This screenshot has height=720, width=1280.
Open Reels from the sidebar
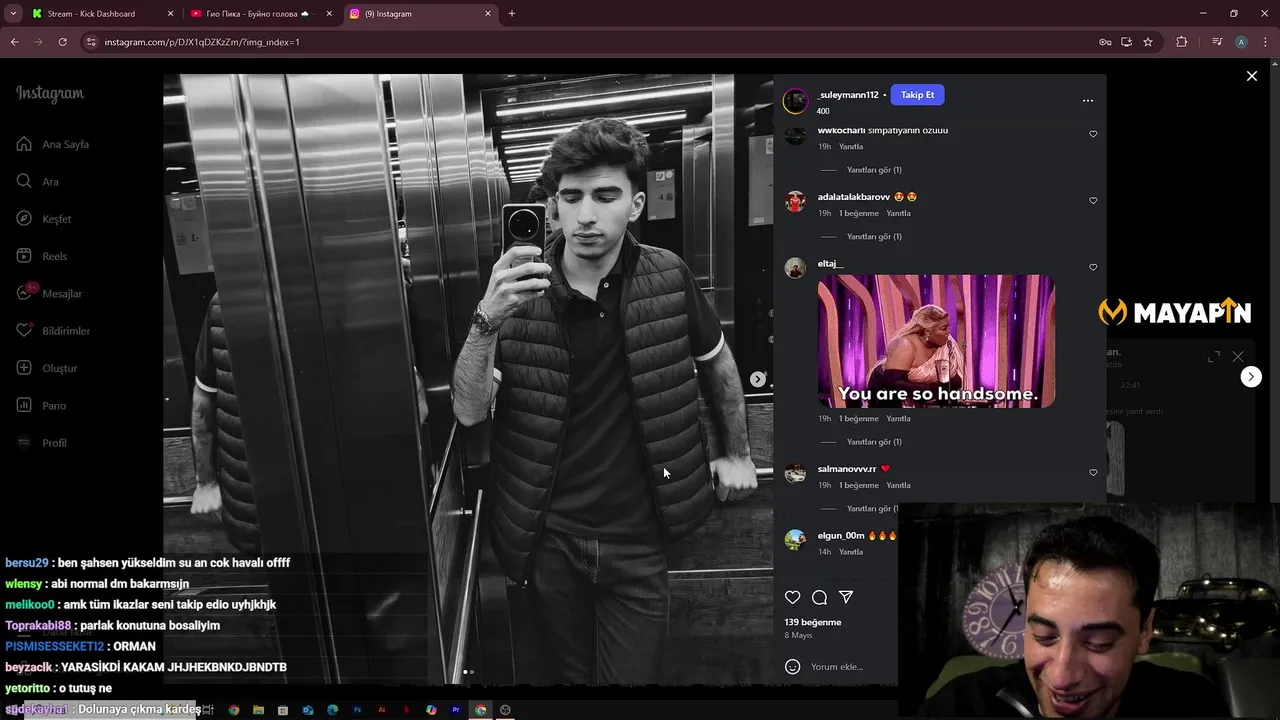coord(42,256)
